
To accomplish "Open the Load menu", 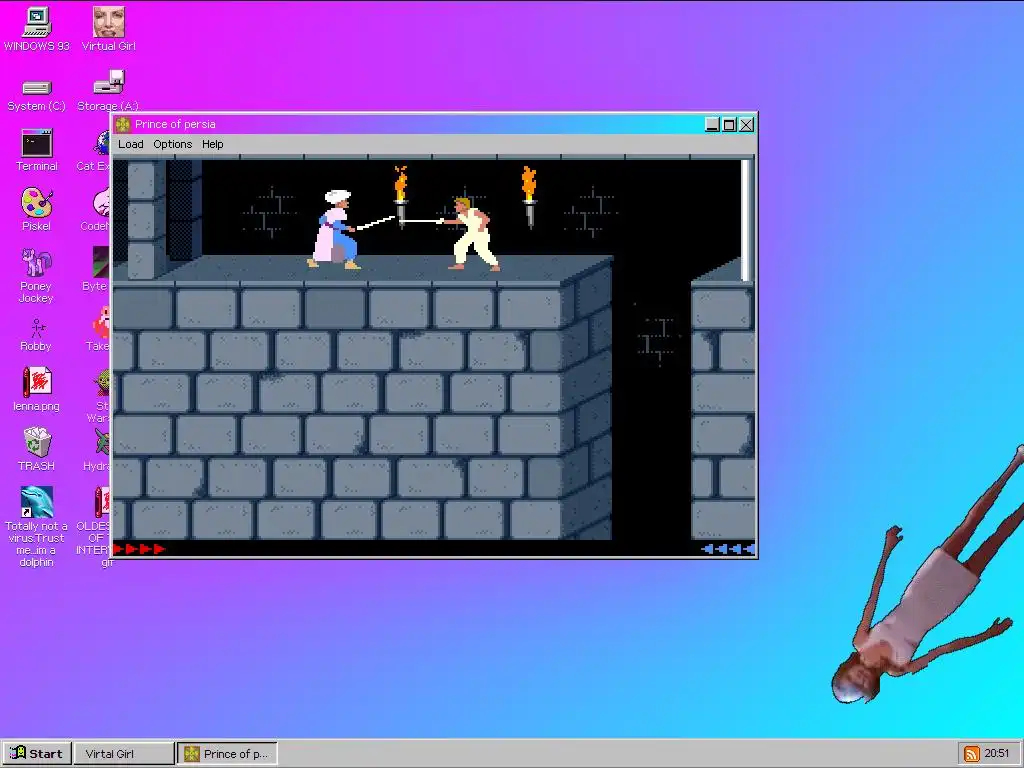I will [x=131, y=144].
